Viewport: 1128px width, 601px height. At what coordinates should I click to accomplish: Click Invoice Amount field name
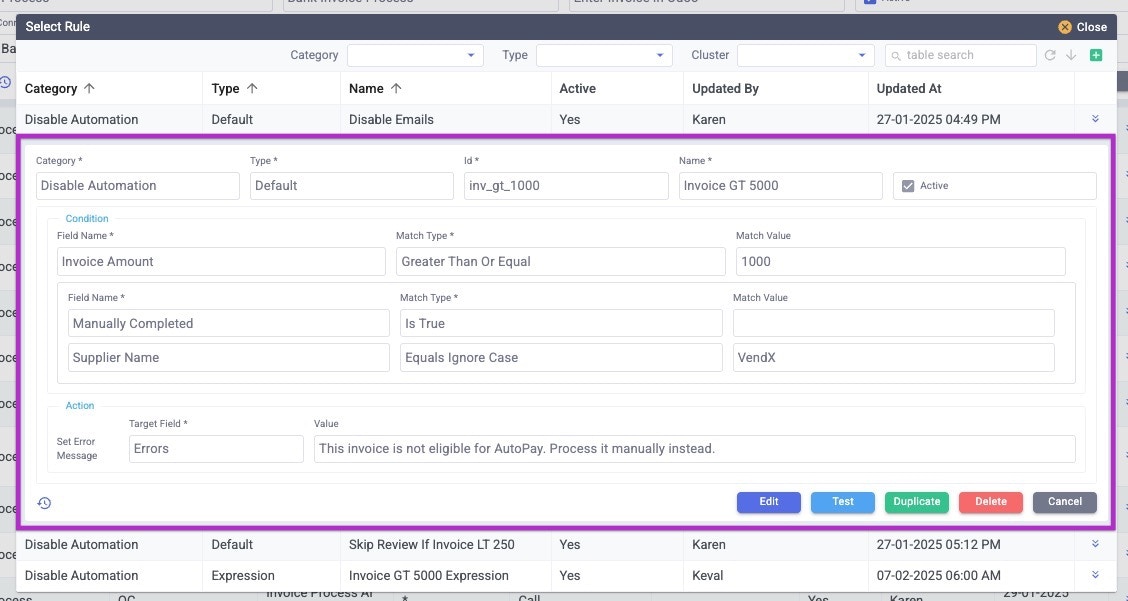[x=221, y=261]
